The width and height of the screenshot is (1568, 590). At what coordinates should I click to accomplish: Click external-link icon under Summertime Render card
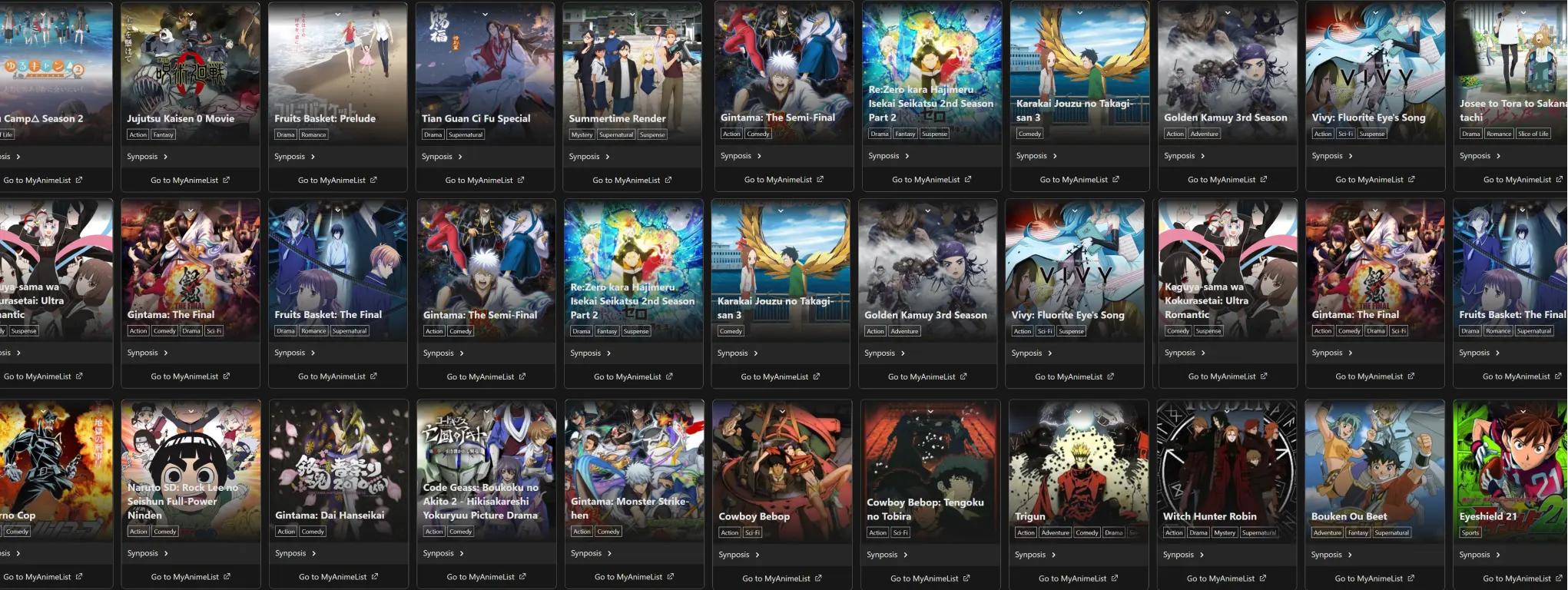[x=668, y=181]
